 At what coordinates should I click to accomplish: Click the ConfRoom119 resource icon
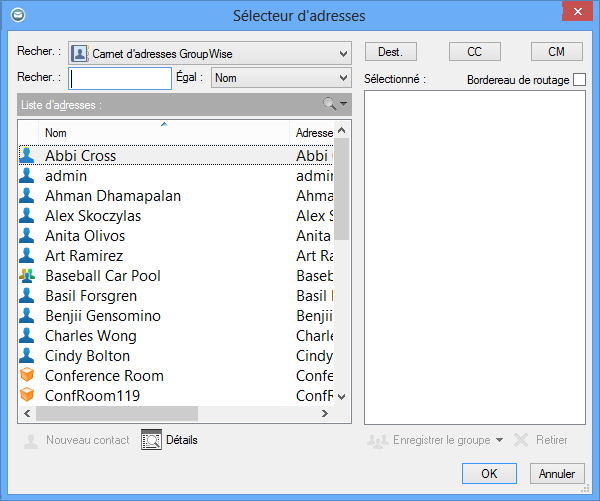[27, 396]
